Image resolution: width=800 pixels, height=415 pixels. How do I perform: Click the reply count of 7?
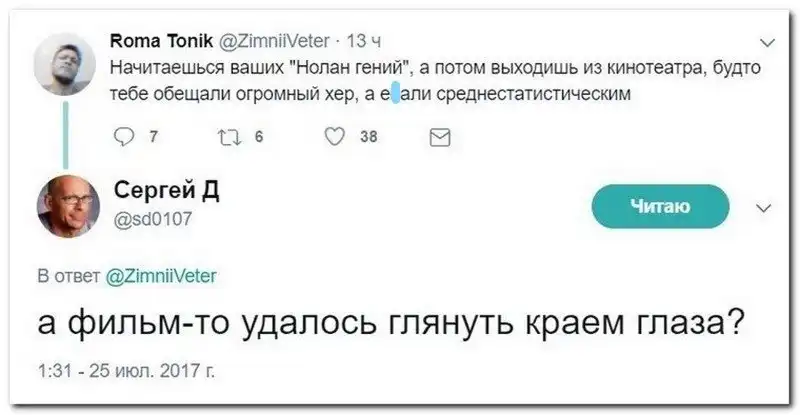(x=151, y=139)
